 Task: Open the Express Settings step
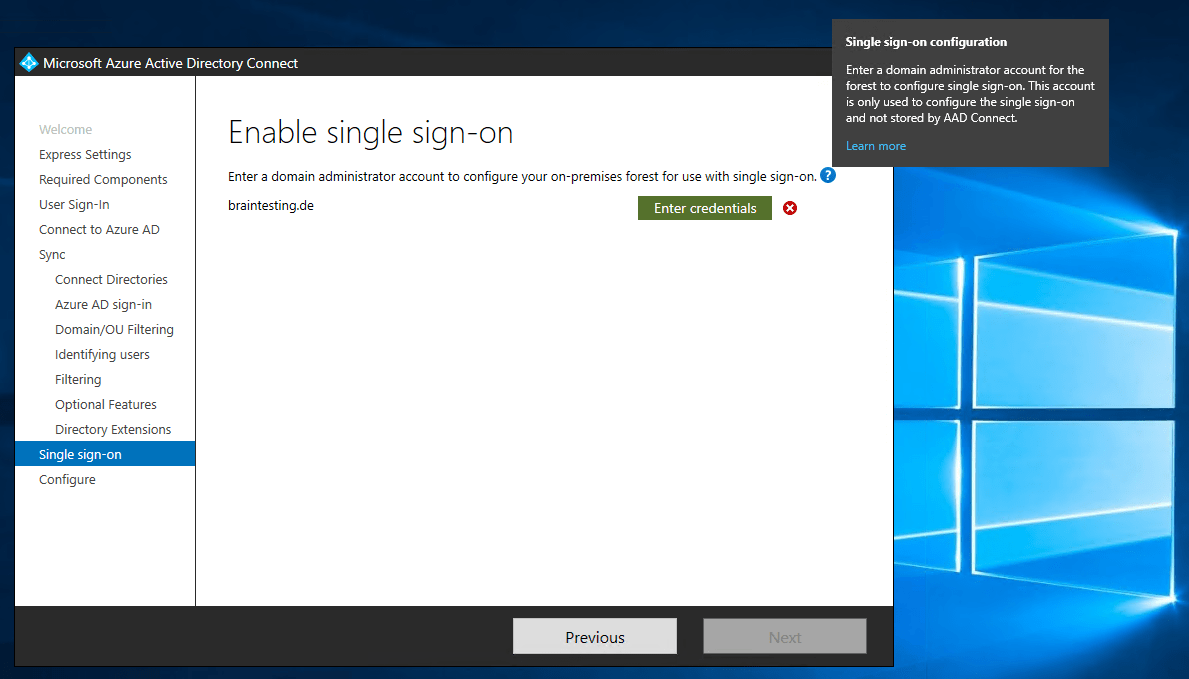pos(85,155)
